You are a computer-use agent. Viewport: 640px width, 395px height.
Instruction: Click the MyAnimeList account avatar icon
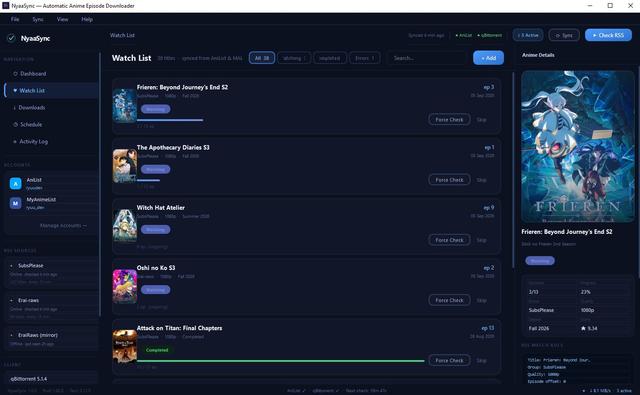(x=16, y=203)
